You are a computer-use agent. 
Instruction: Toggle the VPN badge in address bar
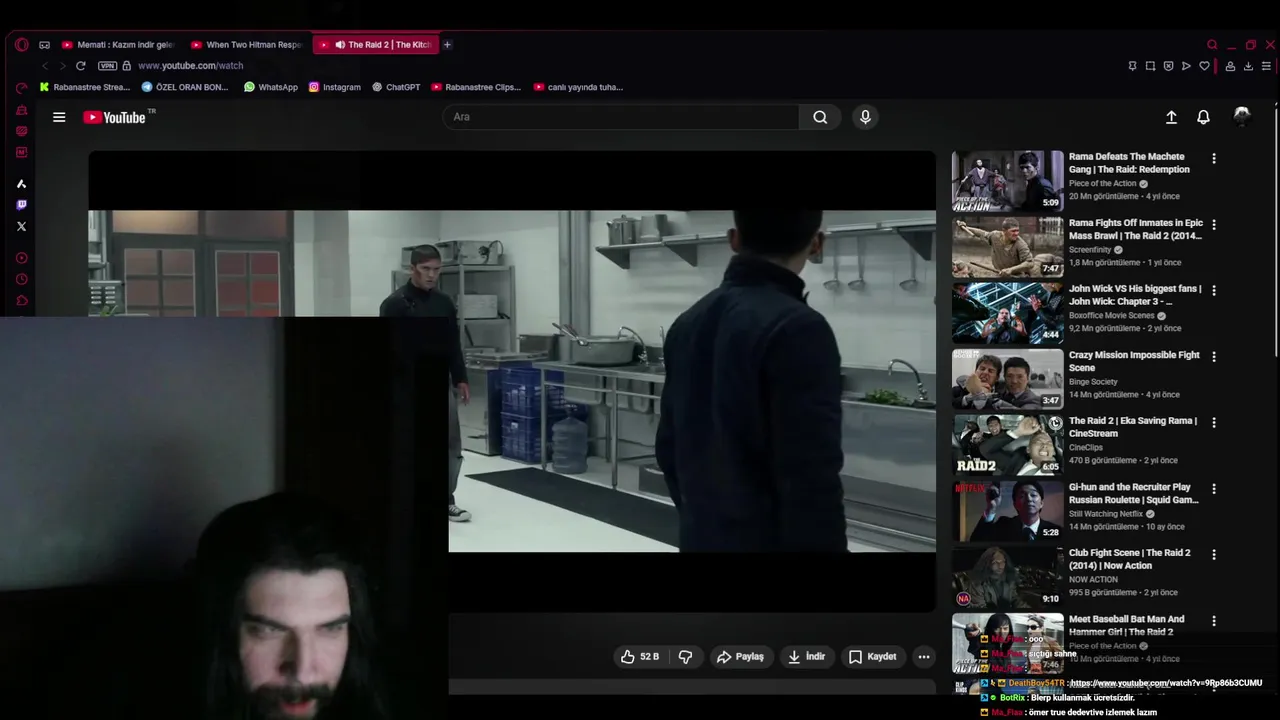[107, 66]
